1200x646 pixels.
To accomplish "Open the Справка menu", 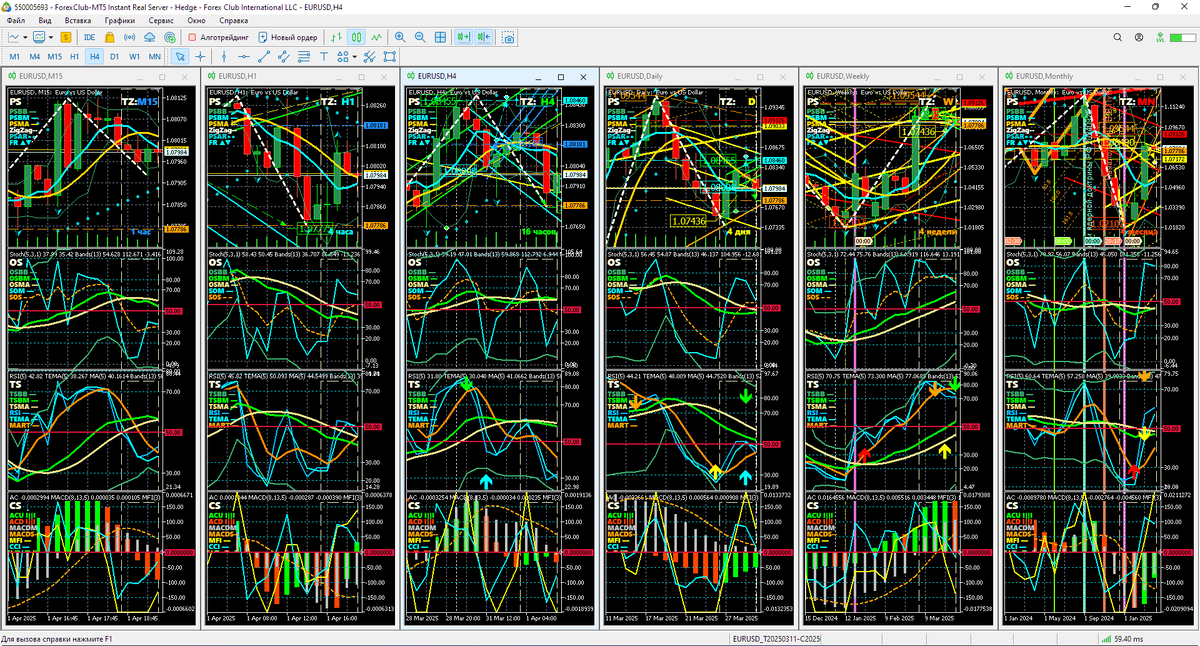I will 233,20.
